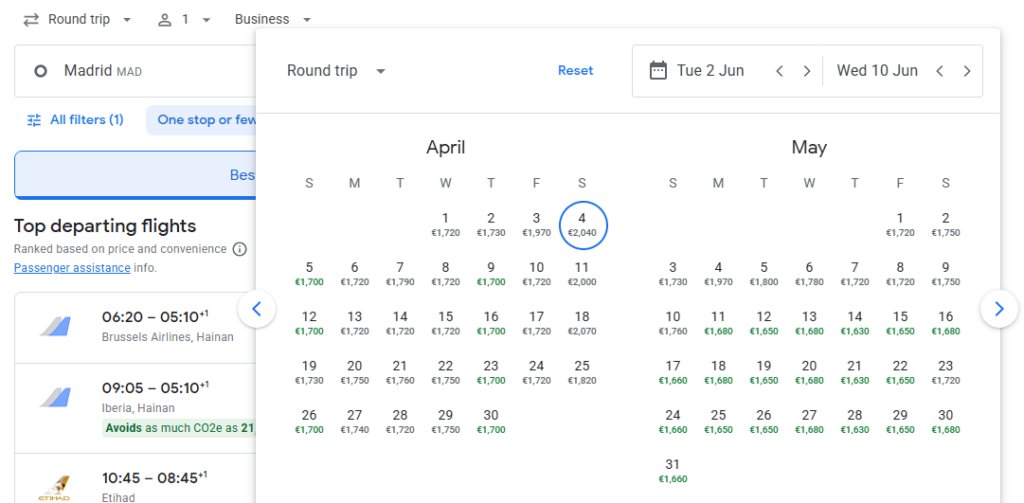1024x503 pixels.
Task: Click the calendar icon beside Tue 2 Jun
Action: pos(658,71)
